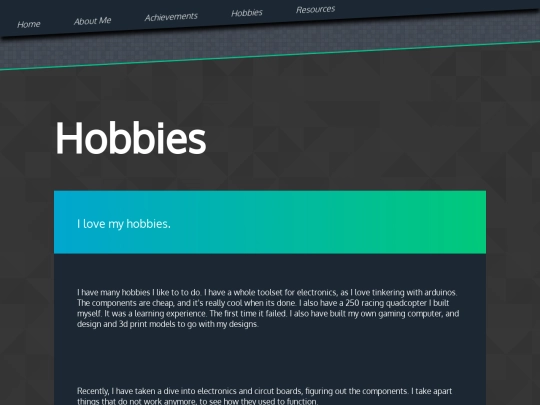Click the 'I love my hobbies.' subtitle text

pos(124,224)
